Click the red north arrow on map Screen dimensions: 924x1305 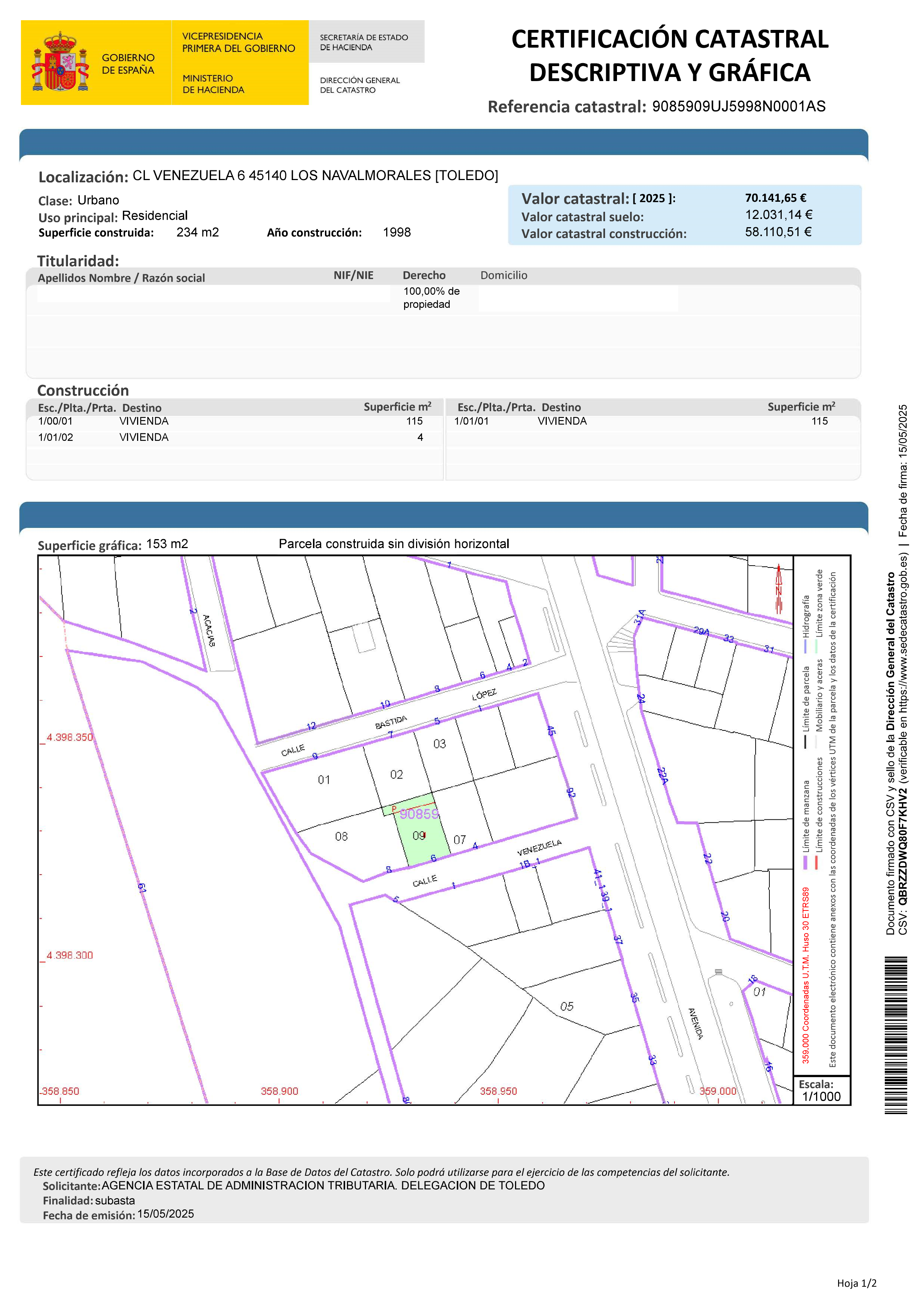point(778,588)
